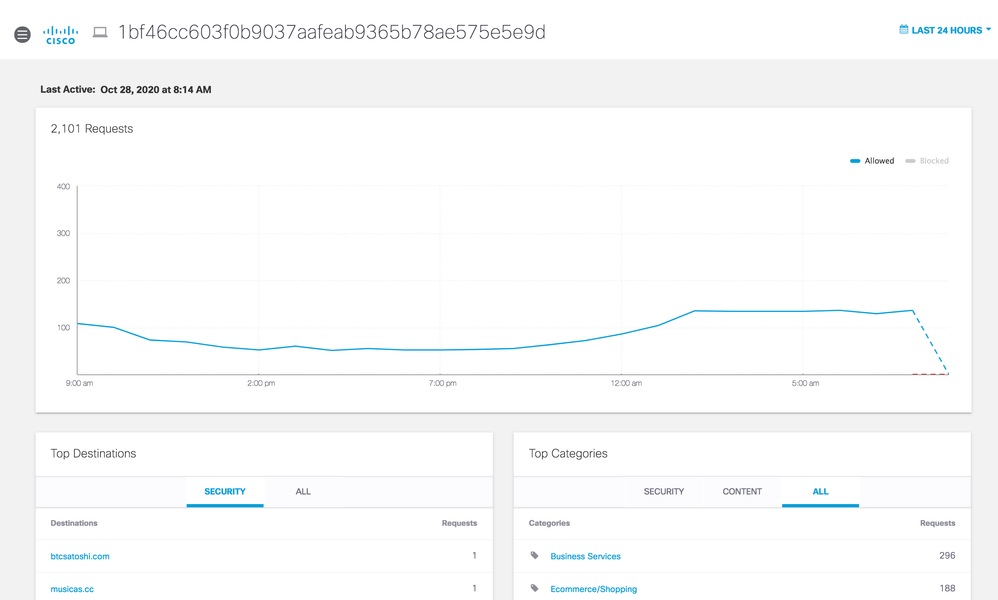The width and height of the screenshot is (998, 600).
Task: Open the Business Services category link
Action: click(585, 556)
